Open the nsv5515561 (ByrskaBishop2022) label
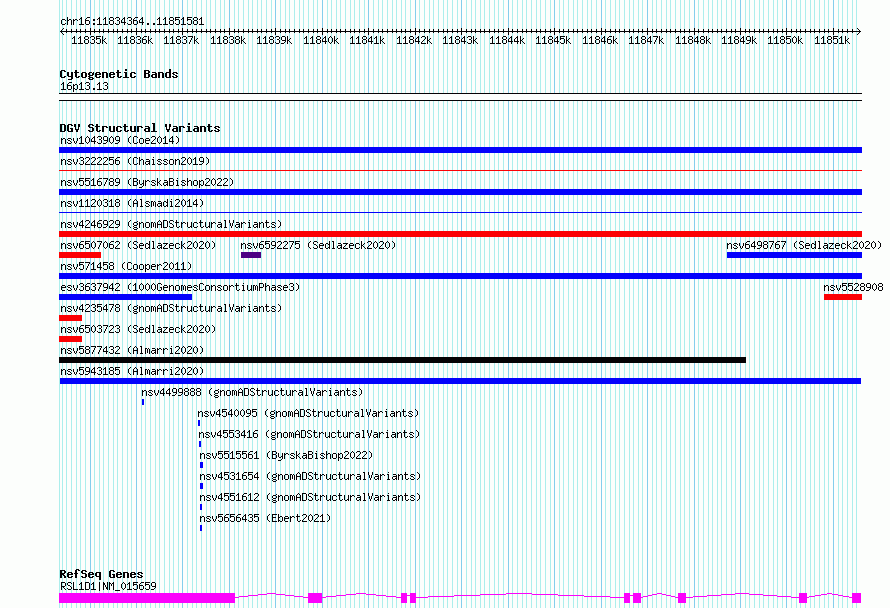Image resolution: width=890 pixels, height=608 pixels. pos(286,455)
